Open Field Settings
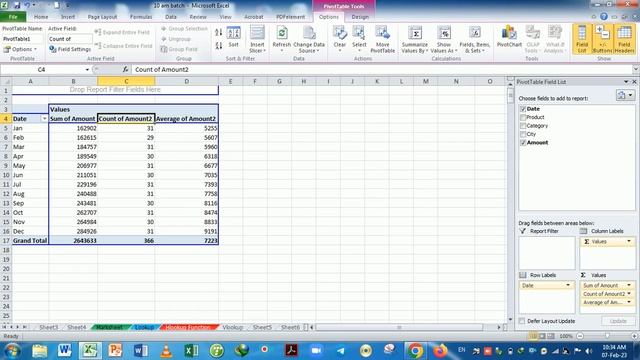Screen dimensions: 640x360 tap(70, 49)
